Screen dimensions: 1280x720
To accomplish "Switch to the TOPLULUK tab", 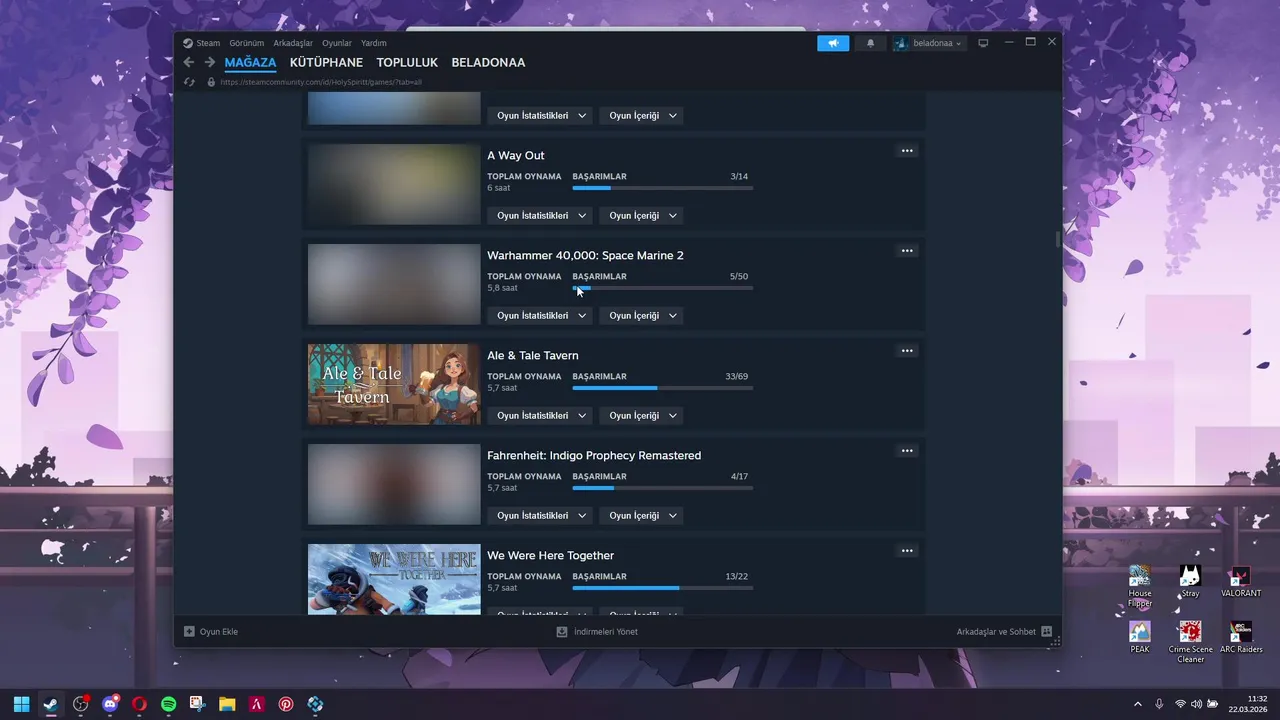I will point(407,62).
